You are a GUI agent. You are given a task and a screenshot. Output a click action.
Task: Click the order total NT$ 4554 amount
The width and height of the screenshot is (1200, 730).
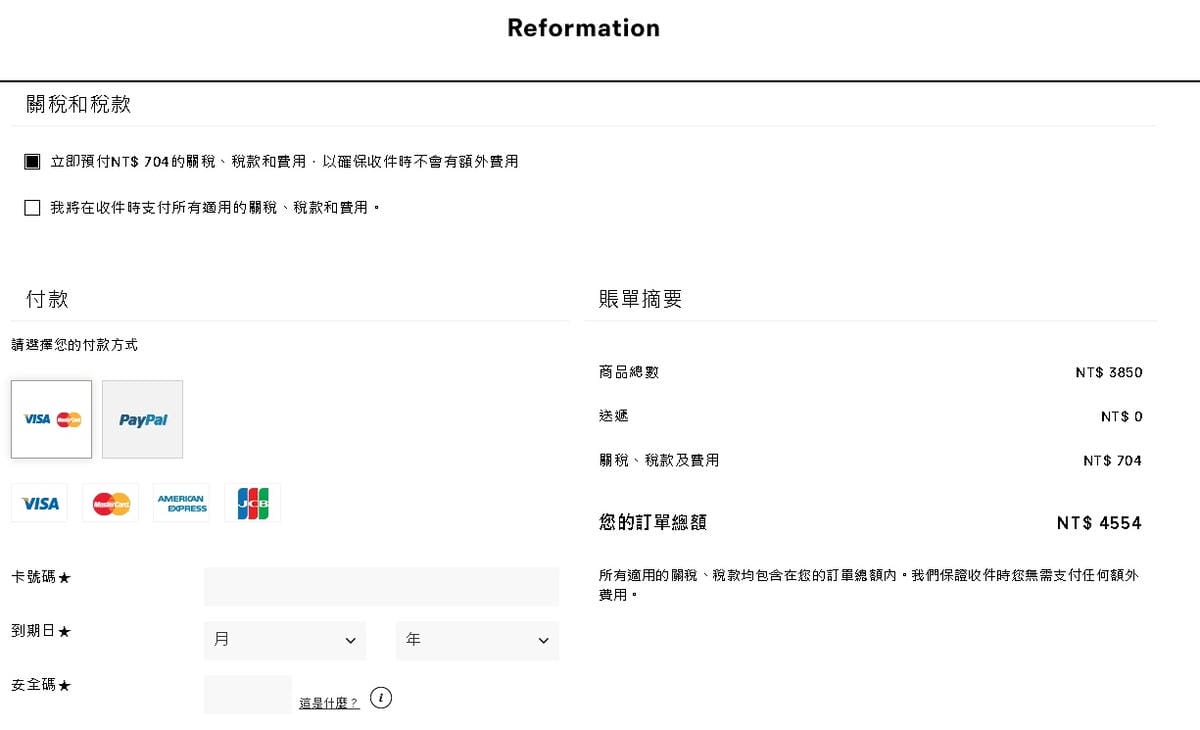pos(1099,523)
